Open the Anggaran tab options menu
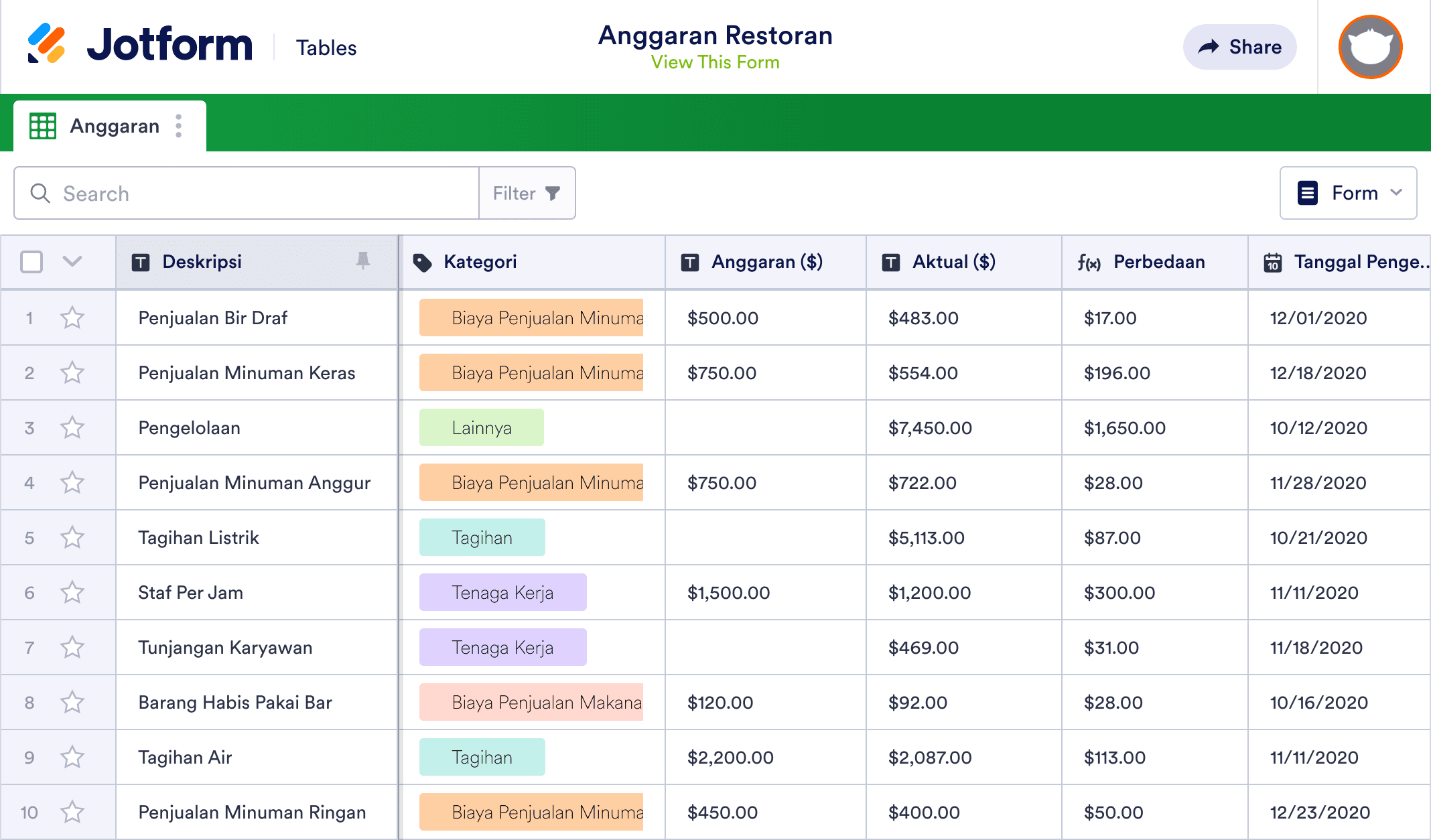 tap(178, 125)
